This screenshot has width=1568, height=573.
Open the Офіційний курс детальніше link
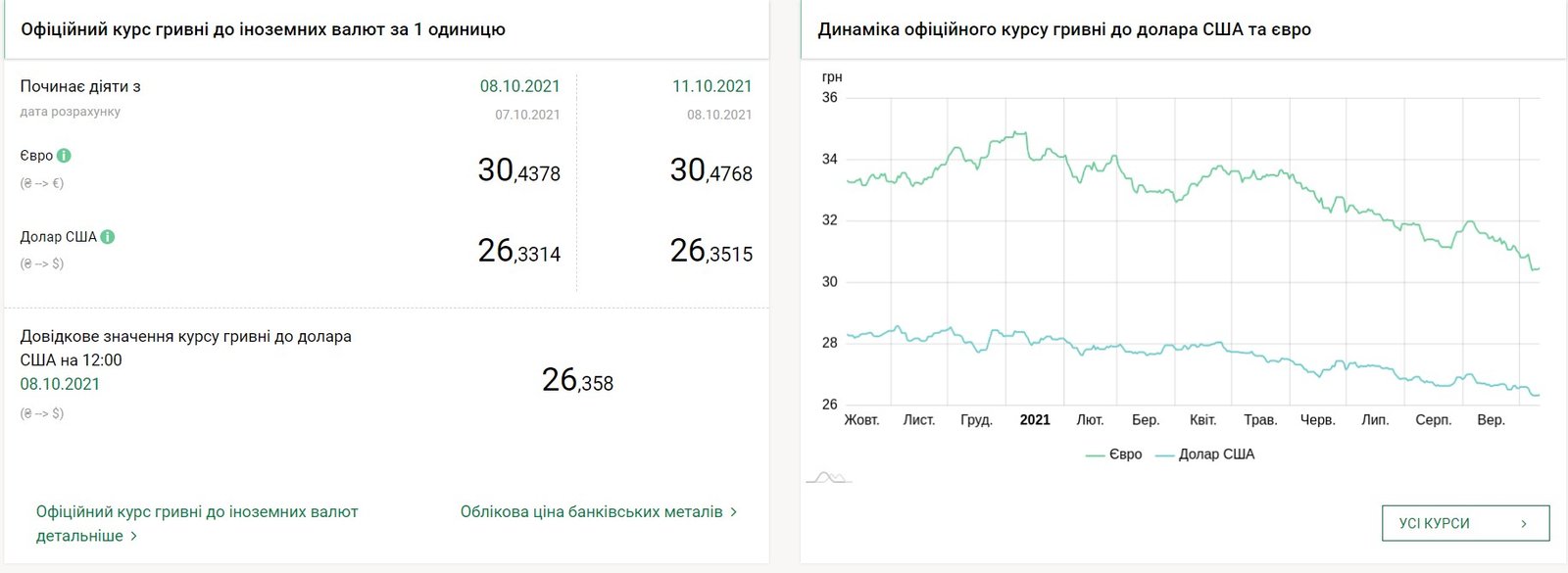(x=191, y=510)
